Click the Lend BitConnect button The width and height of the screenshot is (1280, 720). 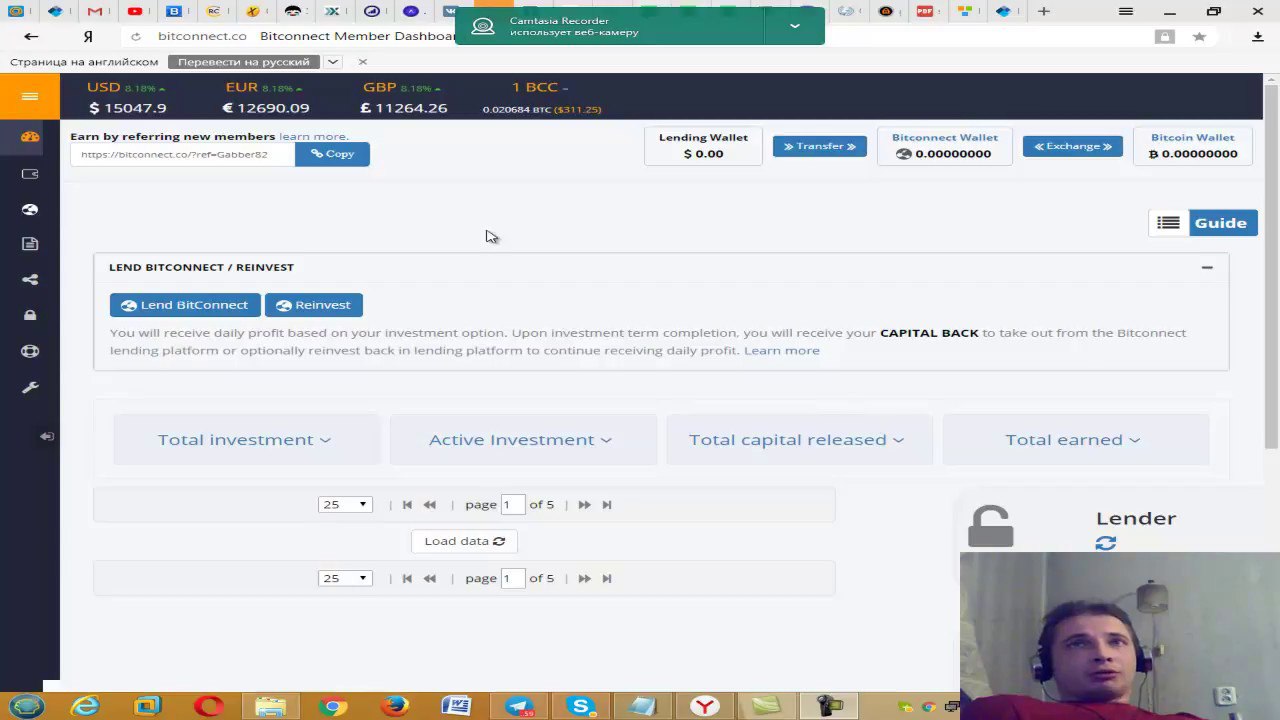(185, 305)
